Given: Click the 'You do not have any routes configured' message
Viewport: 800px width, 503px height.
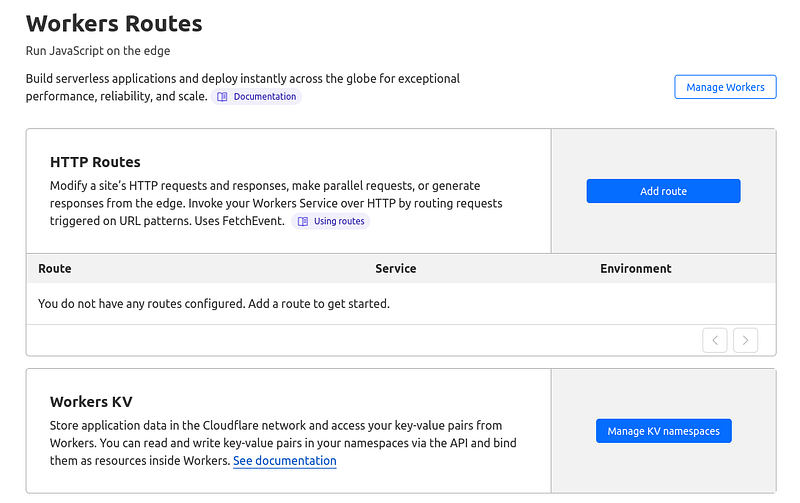Looking at the screenshot, I should click(214, 304).
